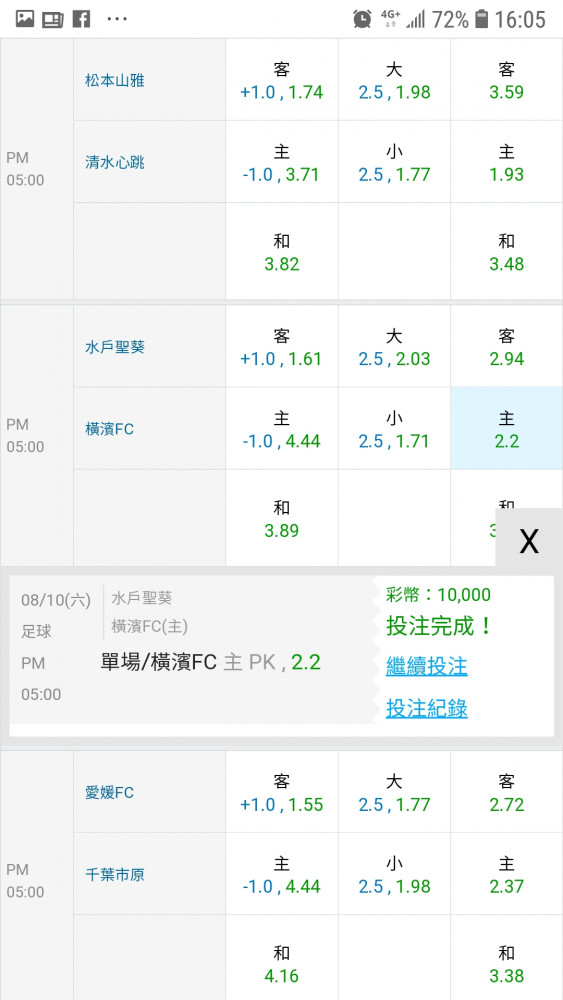Select 松本山雅 match over 2.5, 1.98
The width and height of the screenshot is (563, 1000).
coord(394,80)
